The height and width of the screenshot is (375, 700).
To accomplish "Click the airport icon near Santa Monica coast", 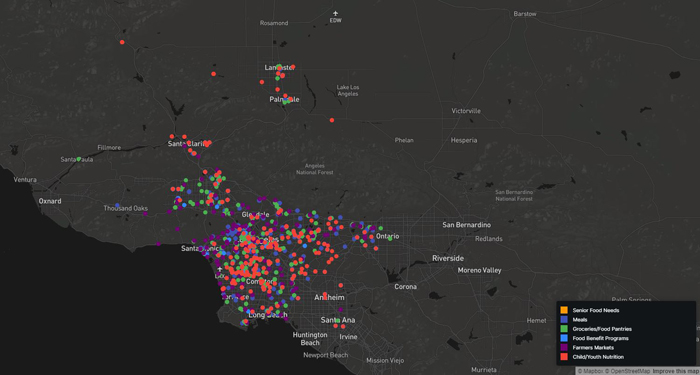I will [220, 269].
